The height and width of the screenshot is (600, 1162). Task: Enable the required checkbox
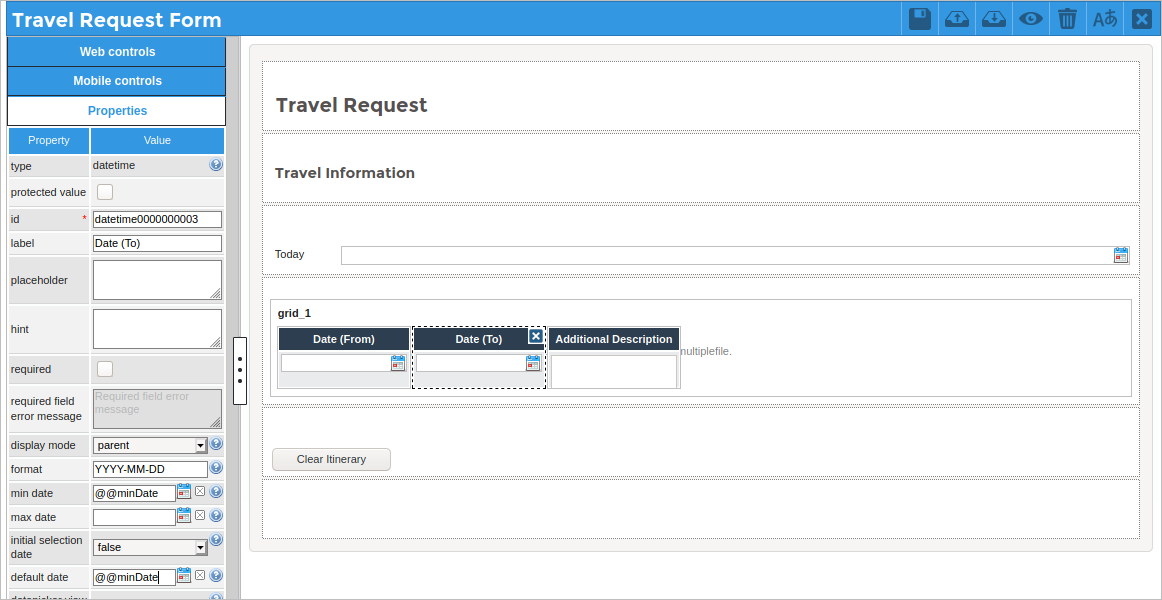point(104,369)
